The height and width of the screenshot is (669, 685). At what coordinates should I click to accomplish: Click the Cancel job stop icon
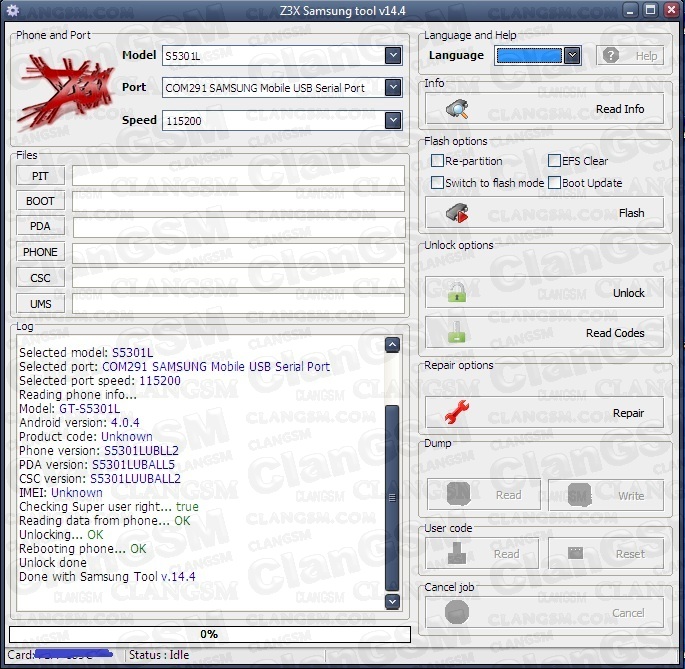point(457,612)
